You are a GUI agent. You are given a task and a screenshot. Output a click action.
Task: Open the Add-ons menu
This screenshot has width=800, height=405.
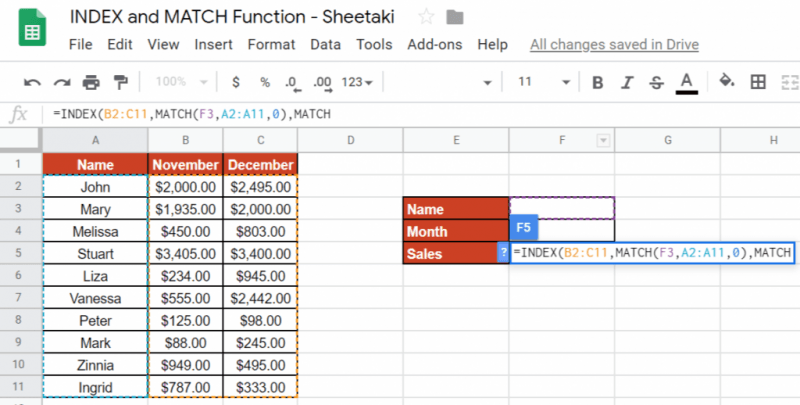[435, 44]
